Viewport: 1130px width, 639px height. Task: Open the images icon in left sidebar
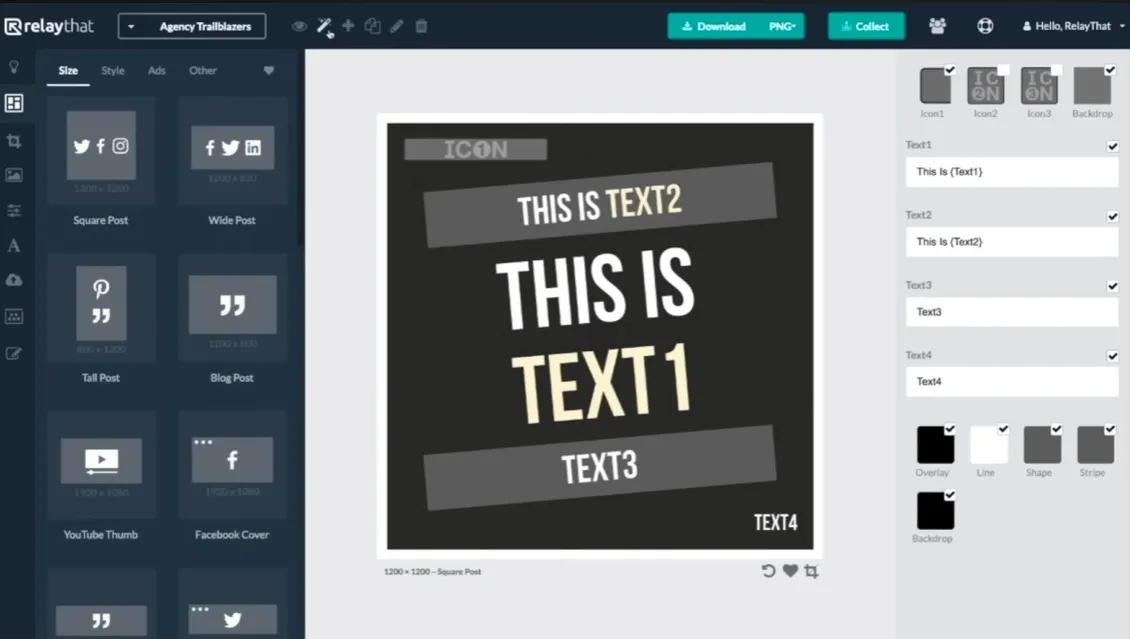pyautogui.click(x=14, y=175)
